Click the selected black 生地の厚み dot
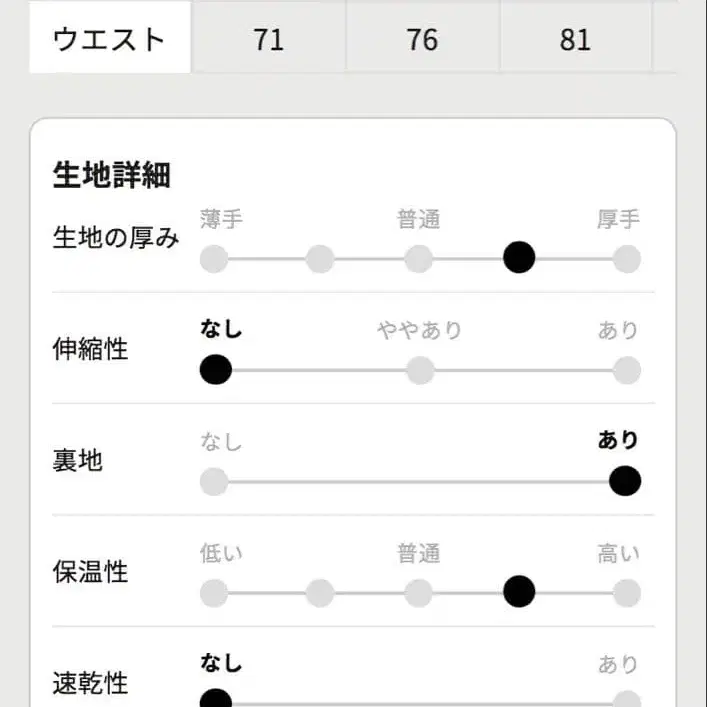 tap(519, 258)
